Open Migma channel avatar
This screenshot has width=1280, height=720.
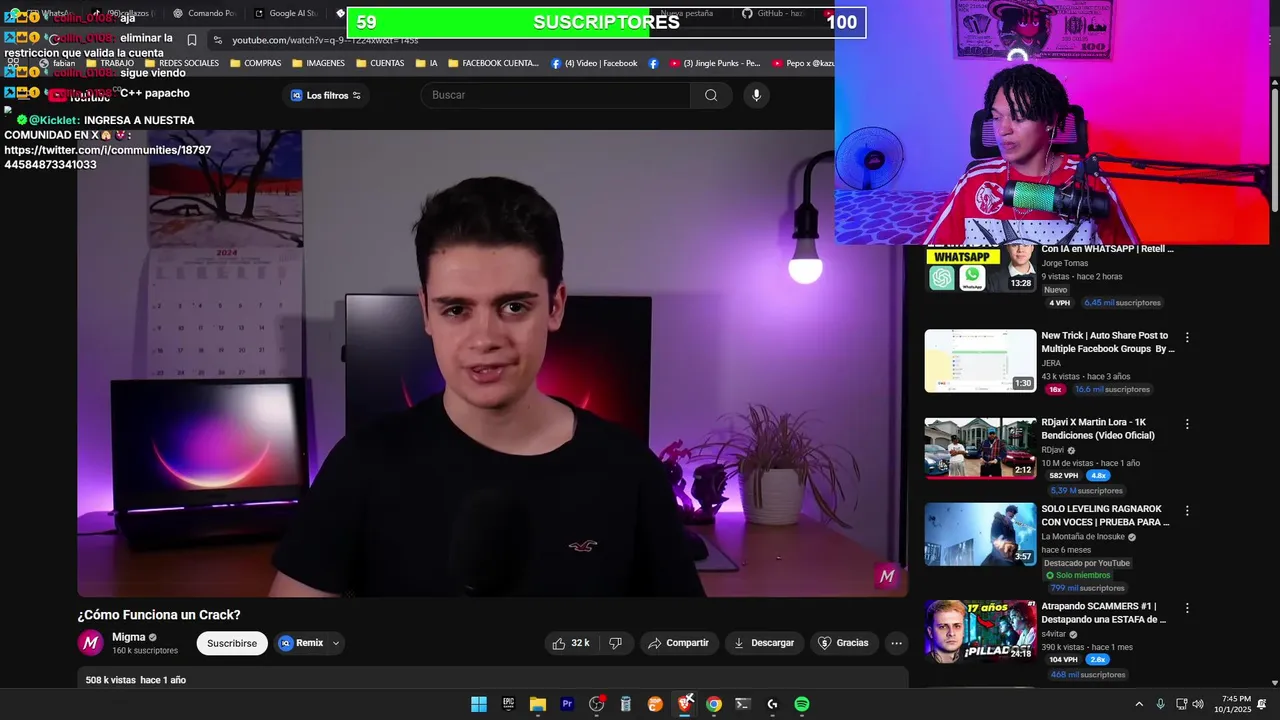(x=91, y=643)
